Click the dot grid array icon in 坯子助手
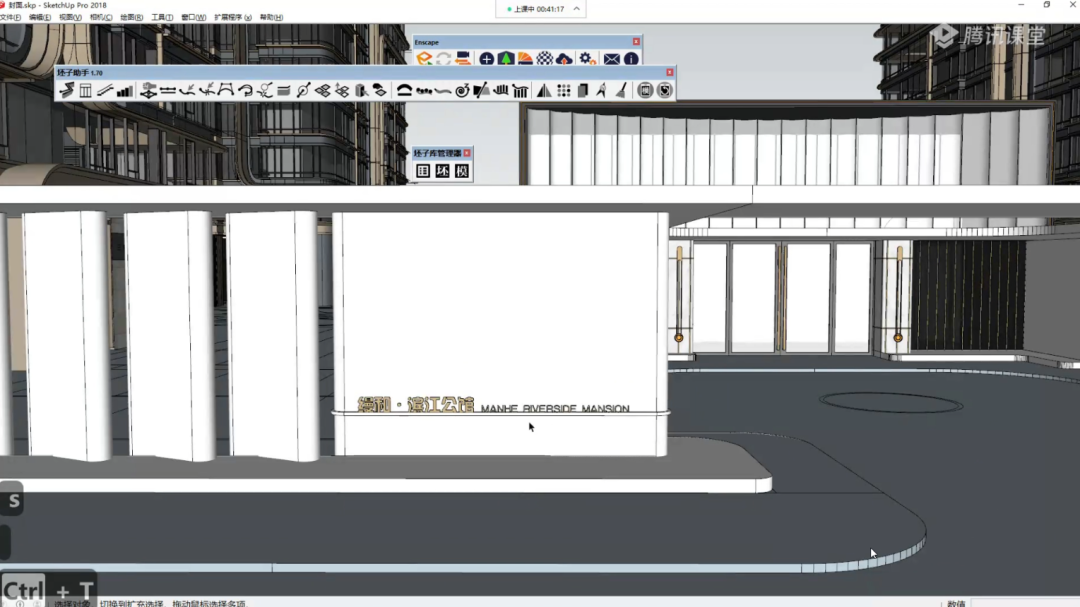The image size is (1080, 607). point(563,90)
